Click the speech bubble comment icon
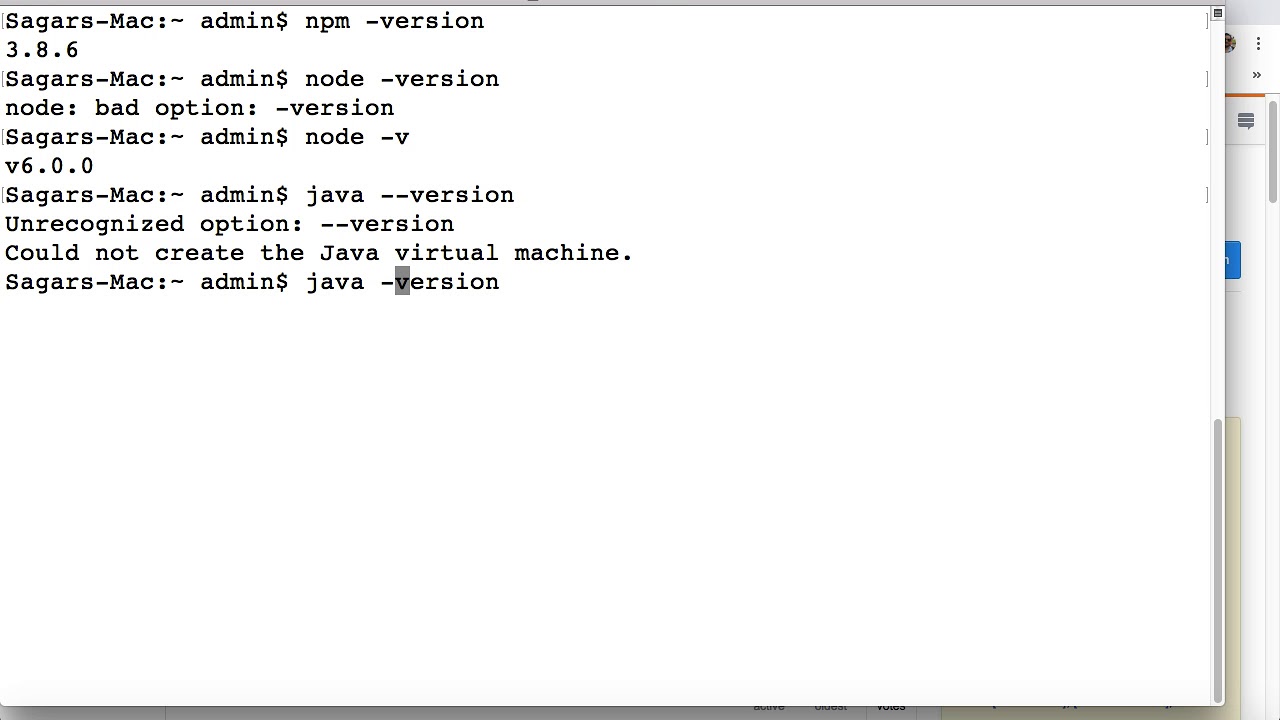 coord(1246,121)
